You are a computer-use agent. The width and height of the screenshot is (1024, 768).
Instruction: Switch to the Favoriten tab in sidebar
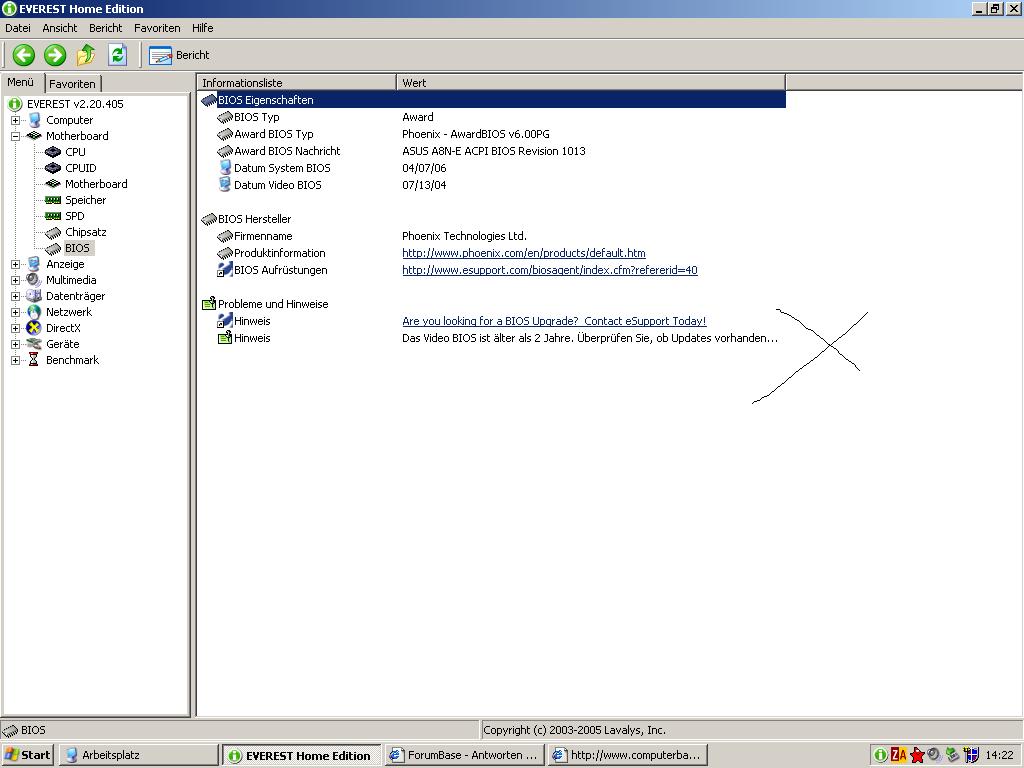[72, 84]
